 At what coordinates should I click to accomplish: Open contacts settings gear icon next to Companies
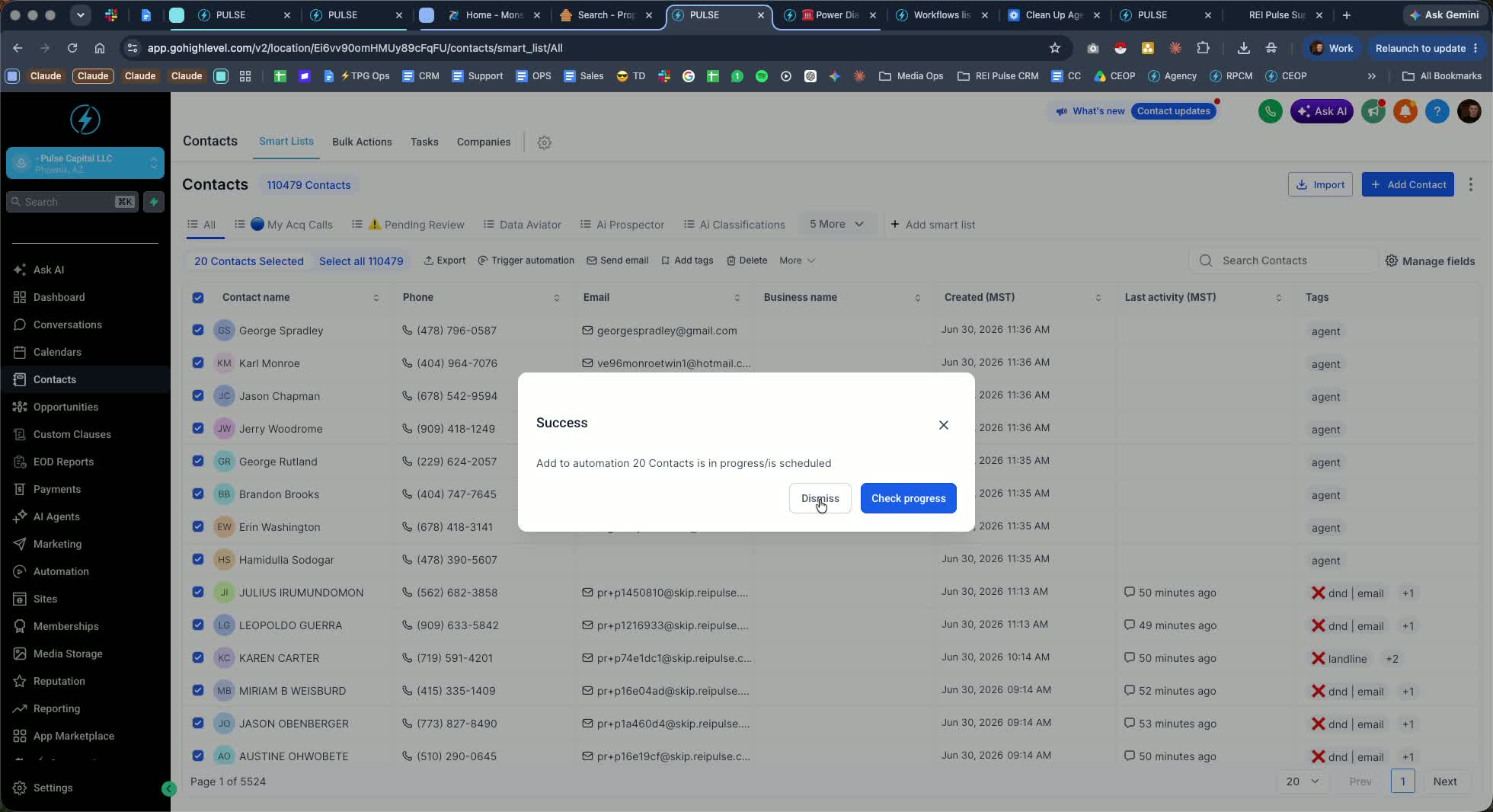pyautogui.click(x=544, y=142)
